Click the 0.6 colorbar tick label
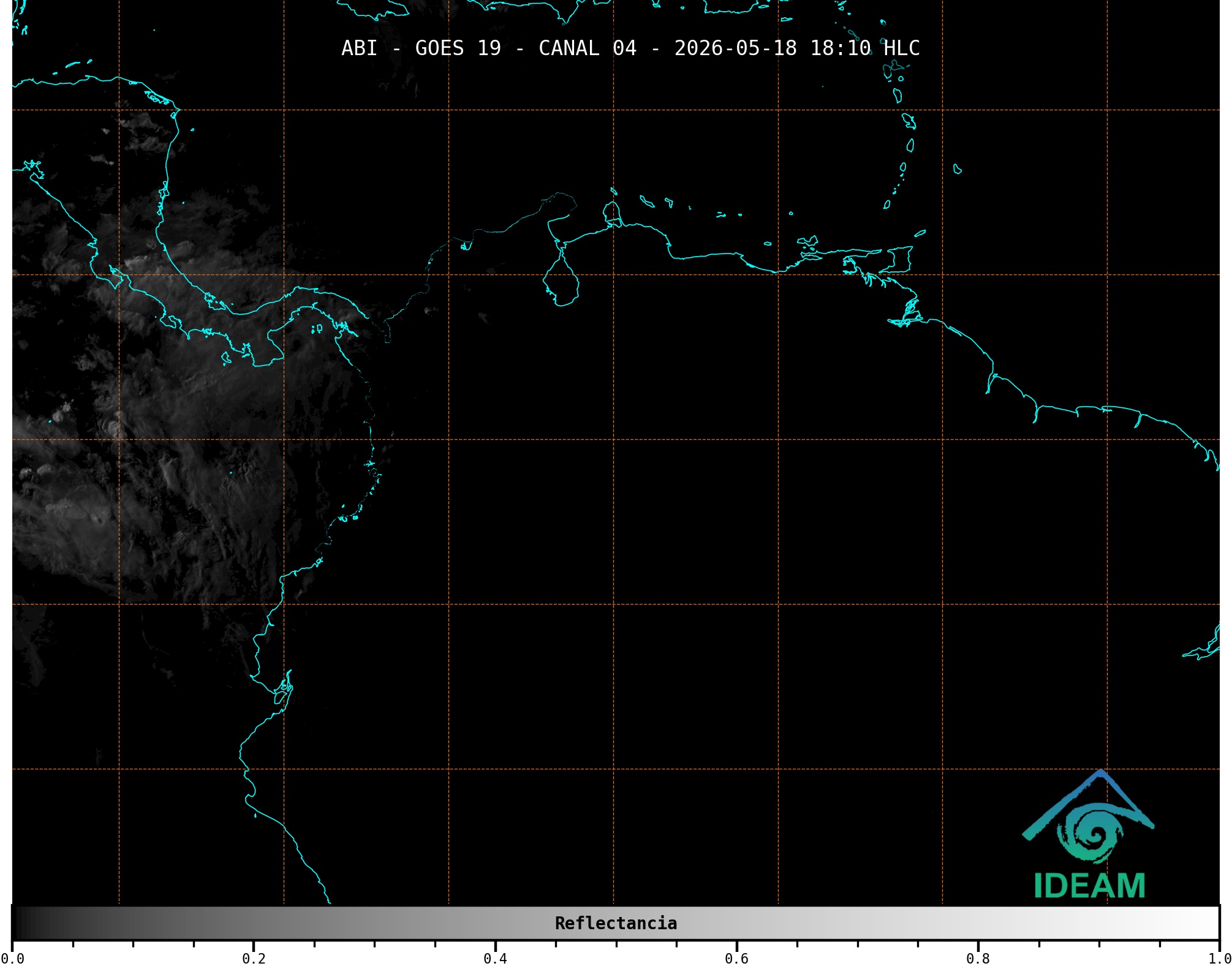Image resolution: width=1232 pixels, height=966 pixels. (x=736, y=959)
